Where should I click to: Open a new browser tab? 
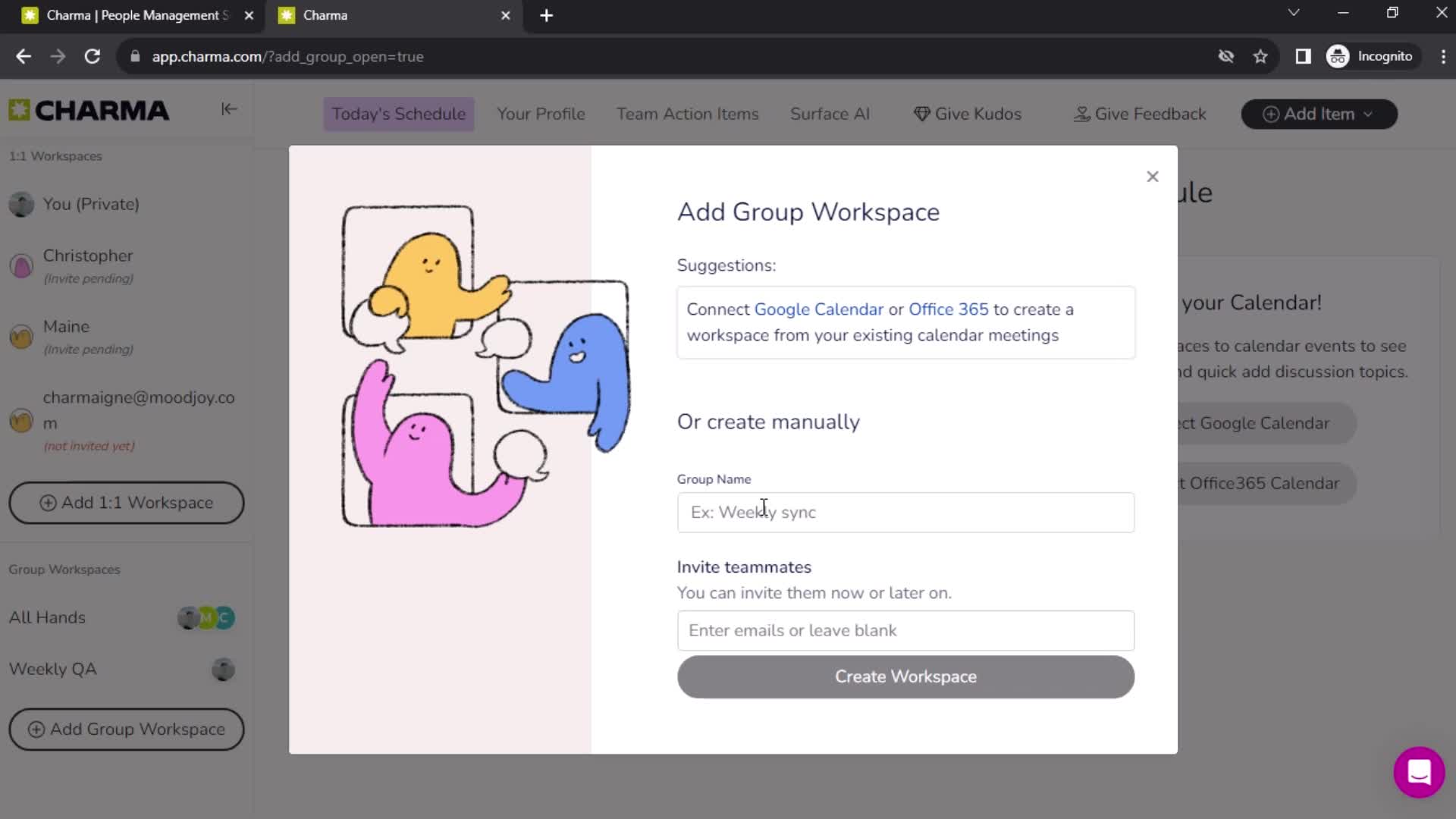point(546,15)
